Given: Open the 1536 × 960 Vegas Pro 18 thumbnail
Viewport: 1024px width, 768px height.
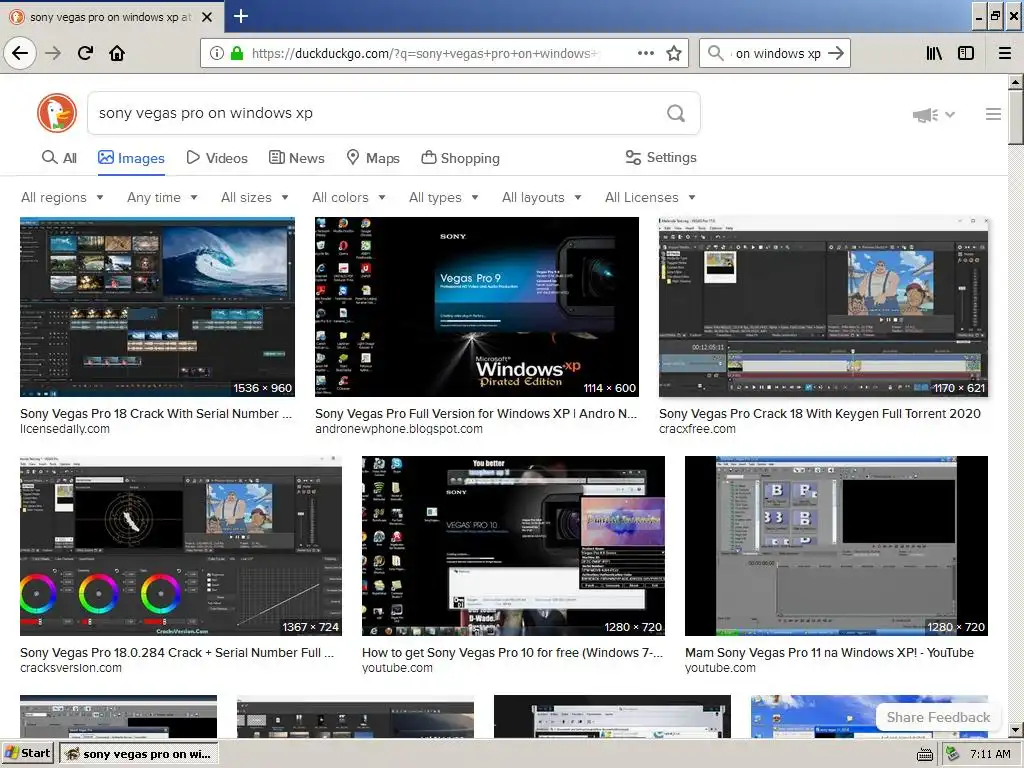Looking at the screenshot, I should (x=157, y=307).
